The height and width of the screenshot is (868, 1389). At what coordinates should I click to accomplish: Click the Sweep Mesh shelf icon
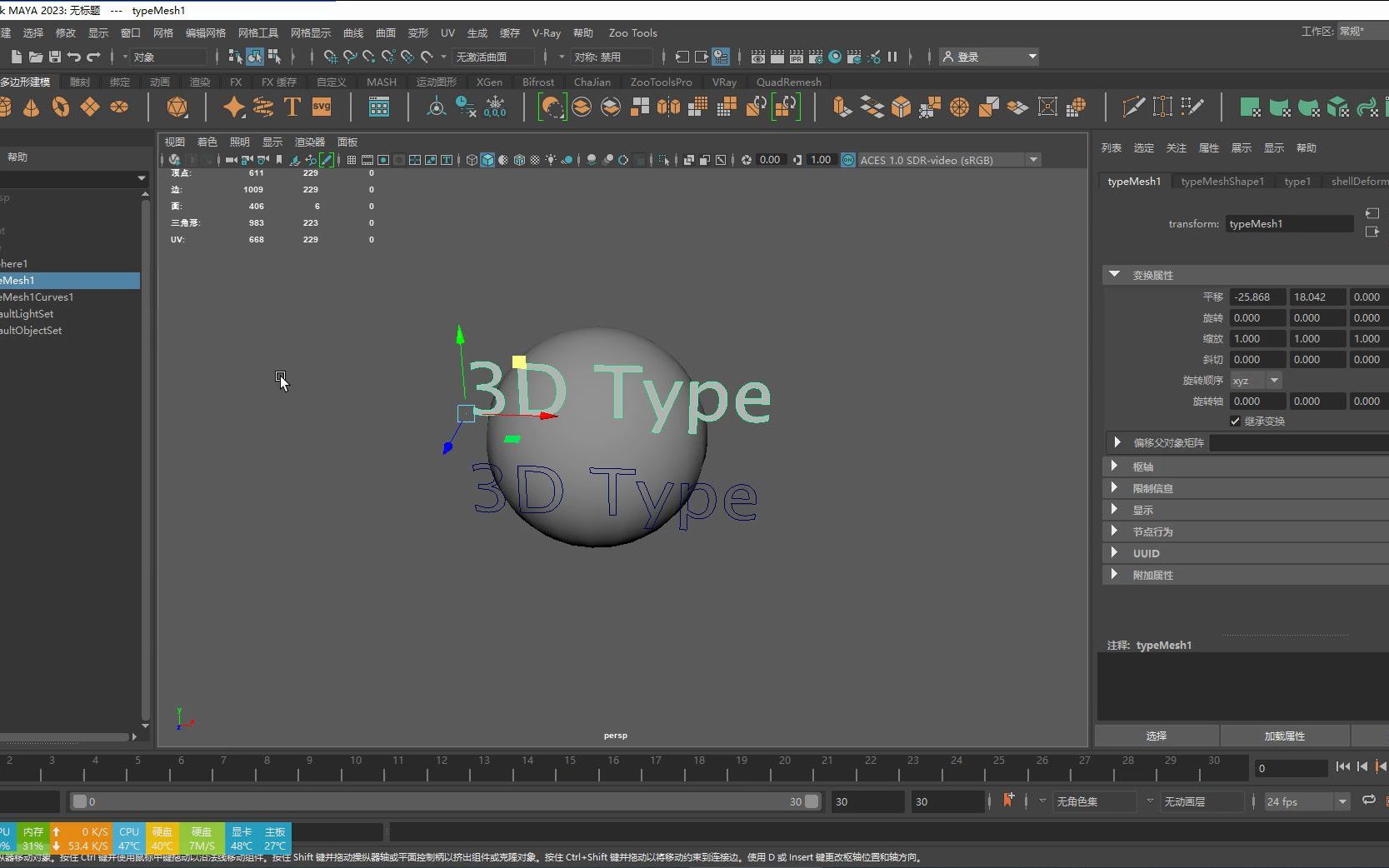263,107
